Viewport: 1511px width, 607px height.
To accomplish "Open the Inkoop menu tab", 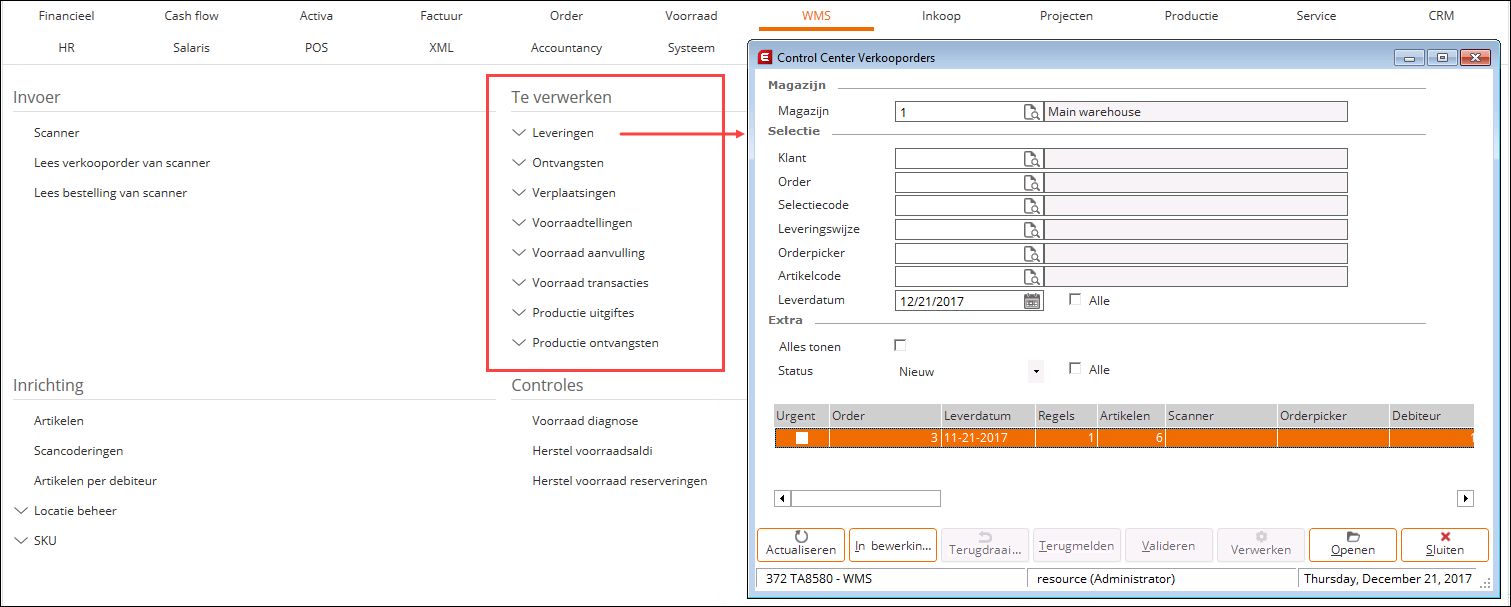I will (x=941, y=16).
